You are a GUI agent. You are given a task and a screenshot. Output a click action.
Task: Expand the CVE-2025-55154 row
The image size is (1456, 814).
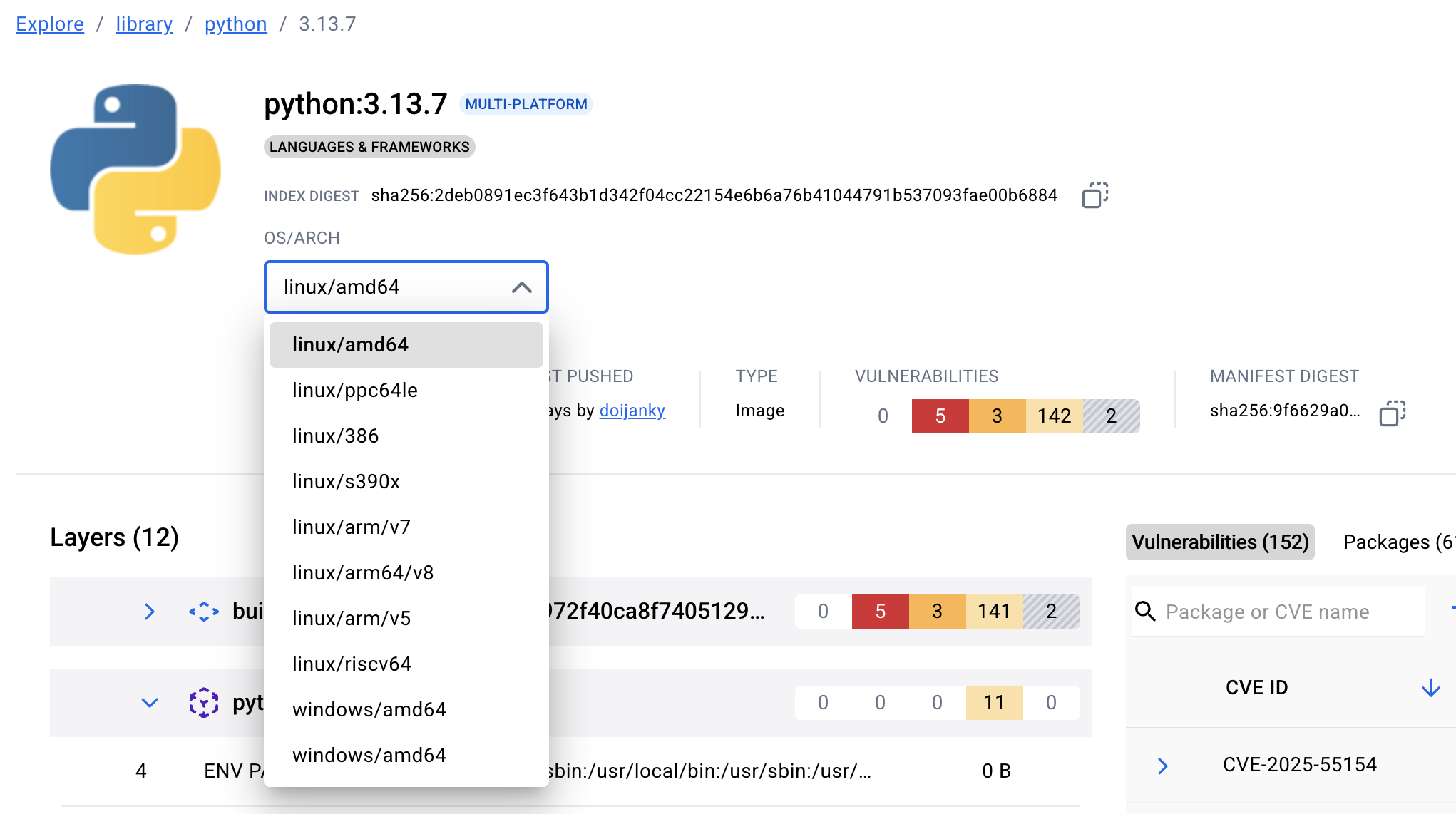point(1163,766)
